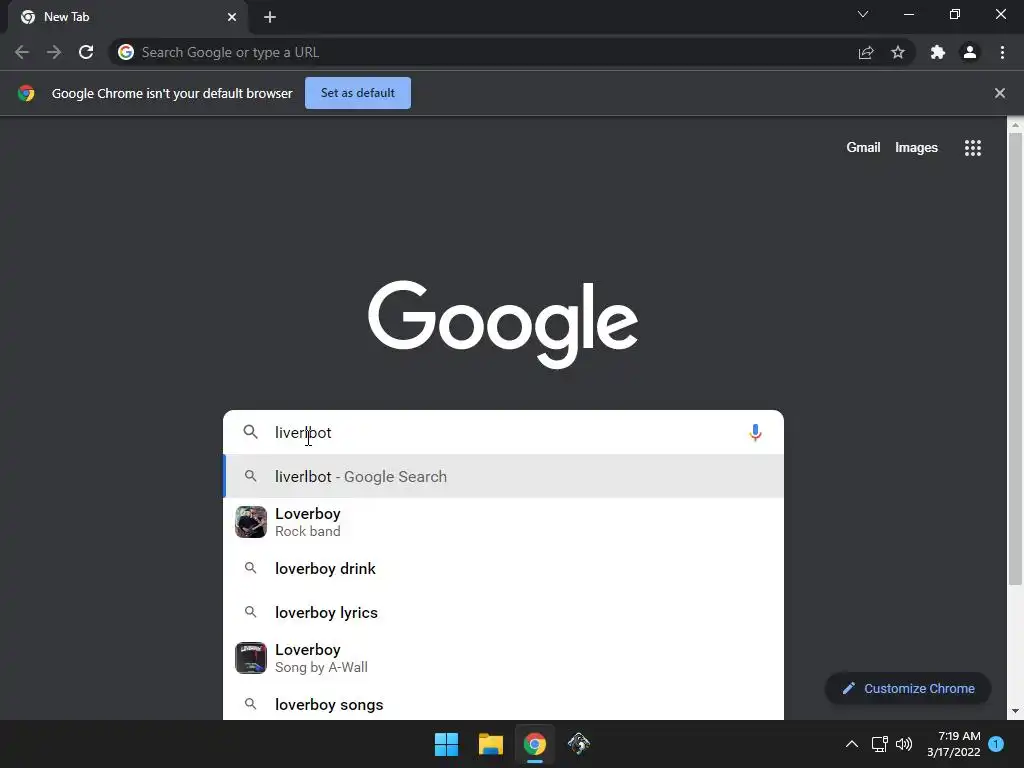This screenshot has width=1024, height=768.
Task: Click the browser forward arrow
Action: tap(54, 52)
